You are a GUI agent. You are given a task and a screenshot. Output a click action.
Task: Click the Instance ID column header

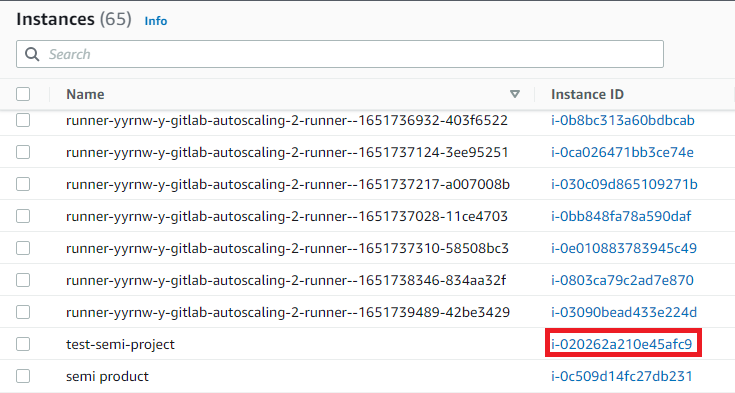[x=587, y=94]
